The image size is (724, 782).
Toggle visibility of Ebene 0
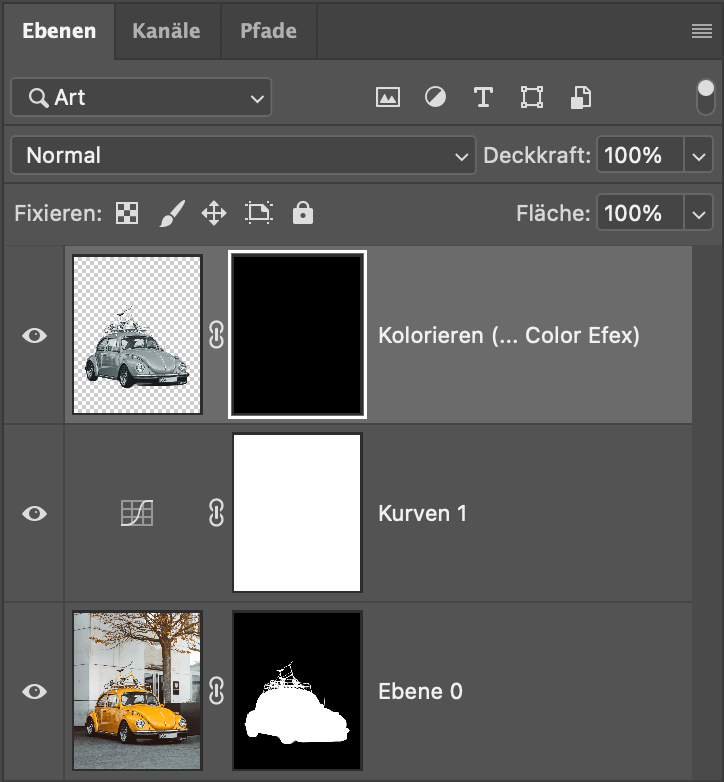pos(34,691)
